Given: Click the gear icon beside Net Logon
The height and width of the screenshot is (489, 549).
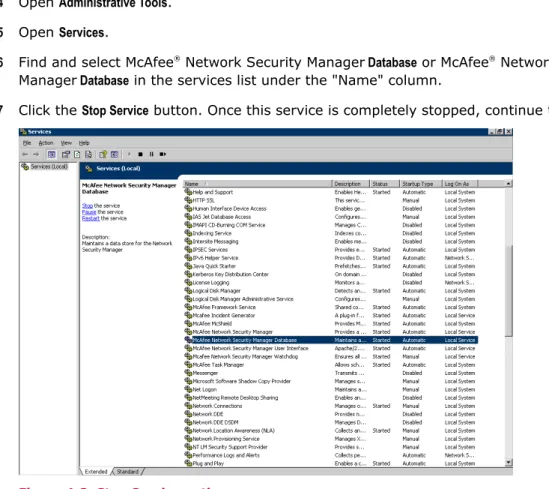Looking at the screenshot, I should point(188,389).
